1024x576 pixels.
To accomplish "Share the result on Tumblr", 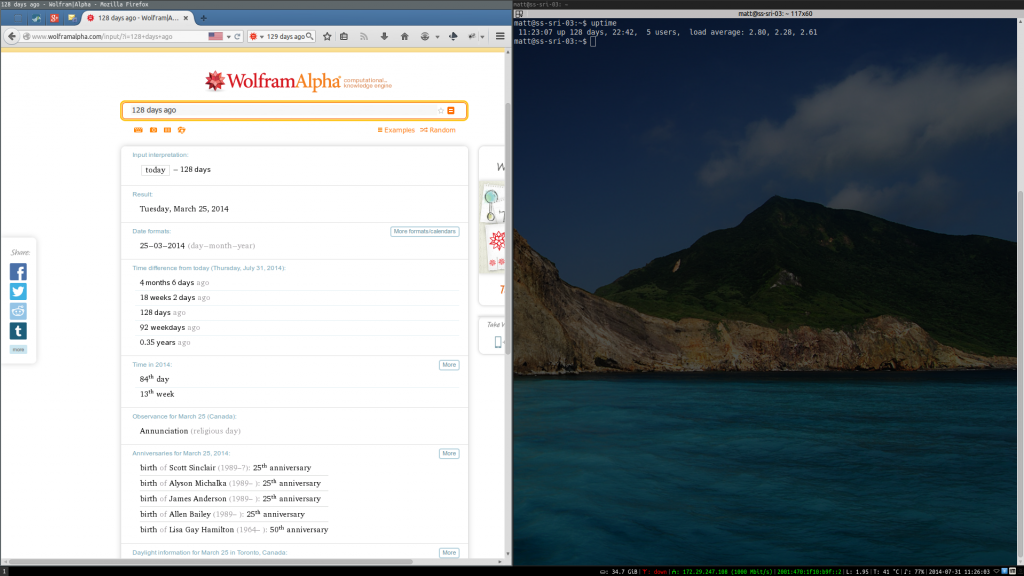I will (18, 330).
